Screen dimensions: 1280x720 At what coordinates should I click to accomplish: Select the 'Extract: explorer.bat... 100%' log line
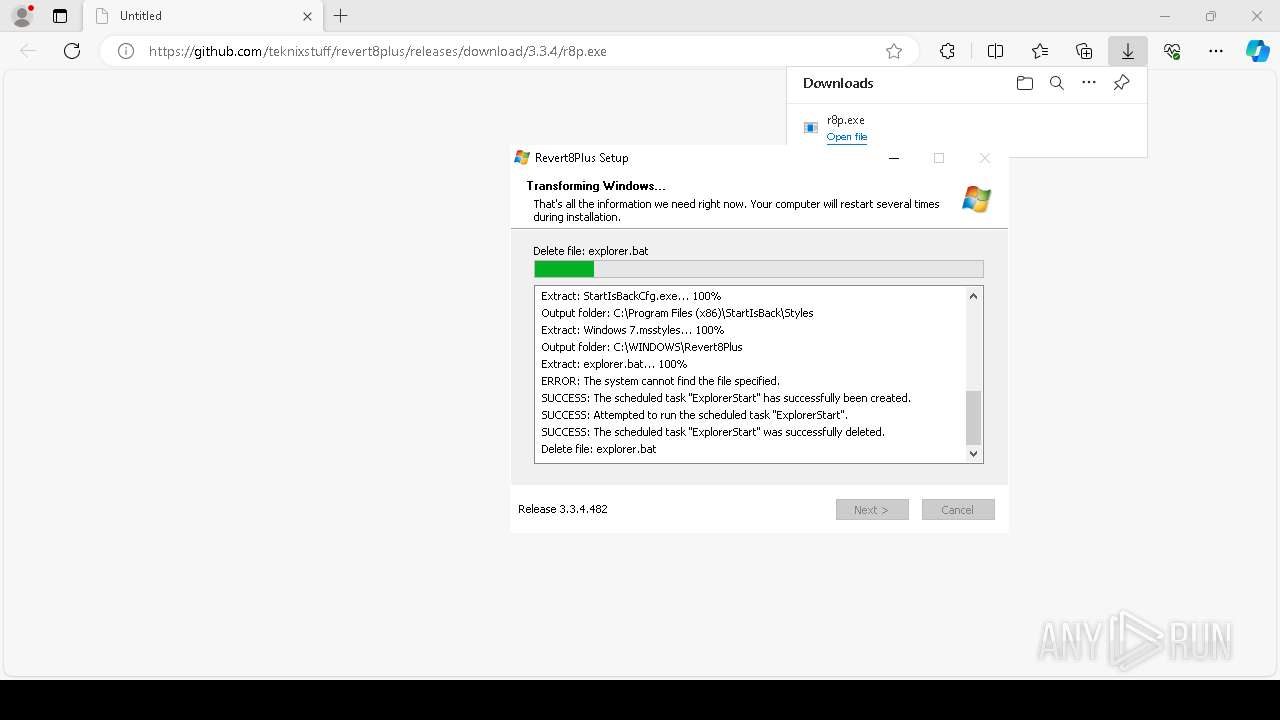pos(614,364)
